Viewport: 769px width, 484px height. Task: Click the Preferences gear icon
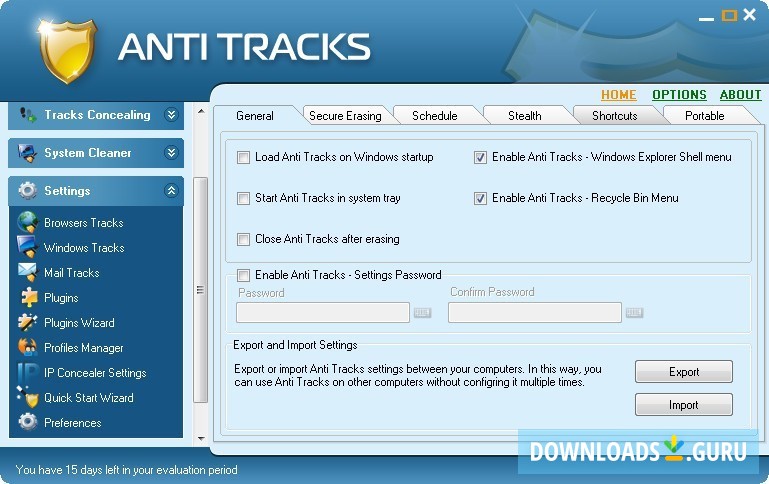27,422
